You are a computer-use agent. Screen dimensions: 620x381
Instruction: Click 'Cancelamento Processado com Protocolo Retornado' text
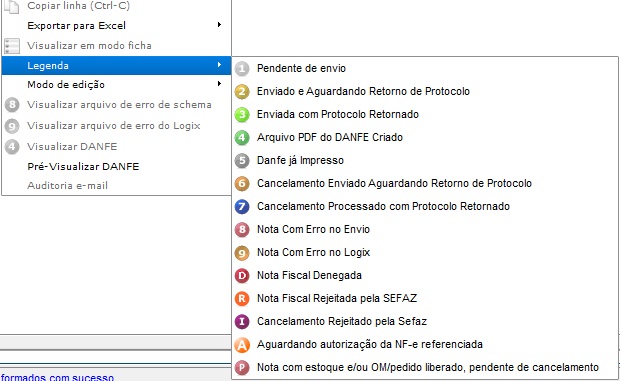click(383, 206)
